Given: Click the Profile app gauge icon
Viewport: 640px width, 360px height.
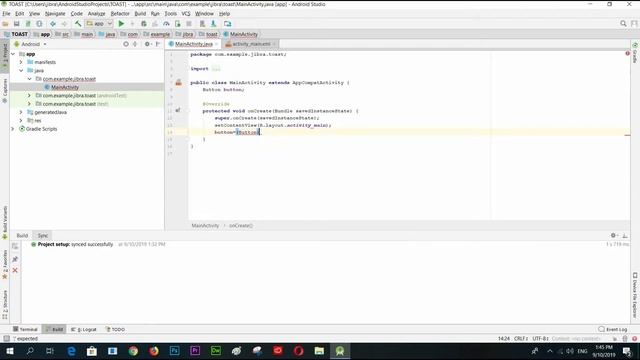Looking at the screenshot, I should [166, 24].
